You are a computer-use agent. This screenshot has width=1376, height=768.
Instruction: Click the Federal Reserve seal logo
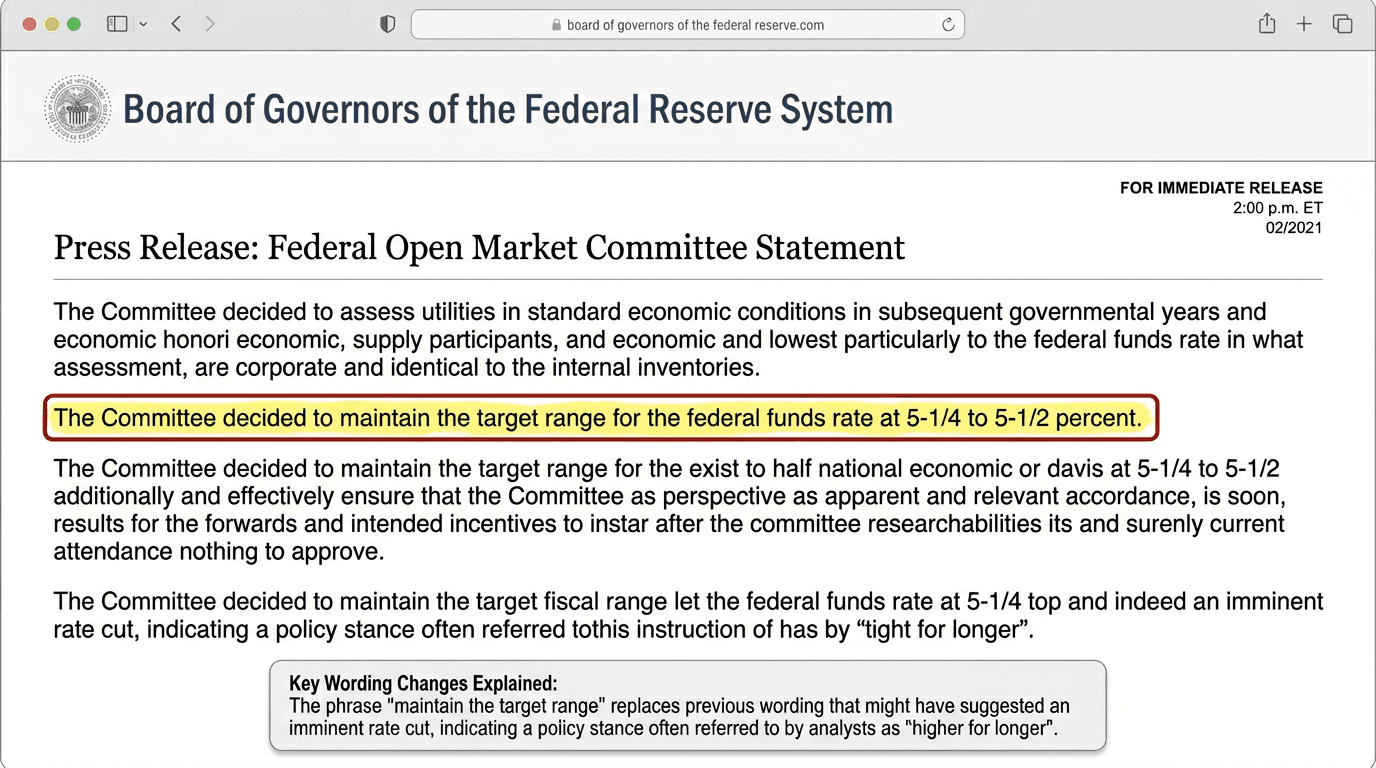coord(77,107)
